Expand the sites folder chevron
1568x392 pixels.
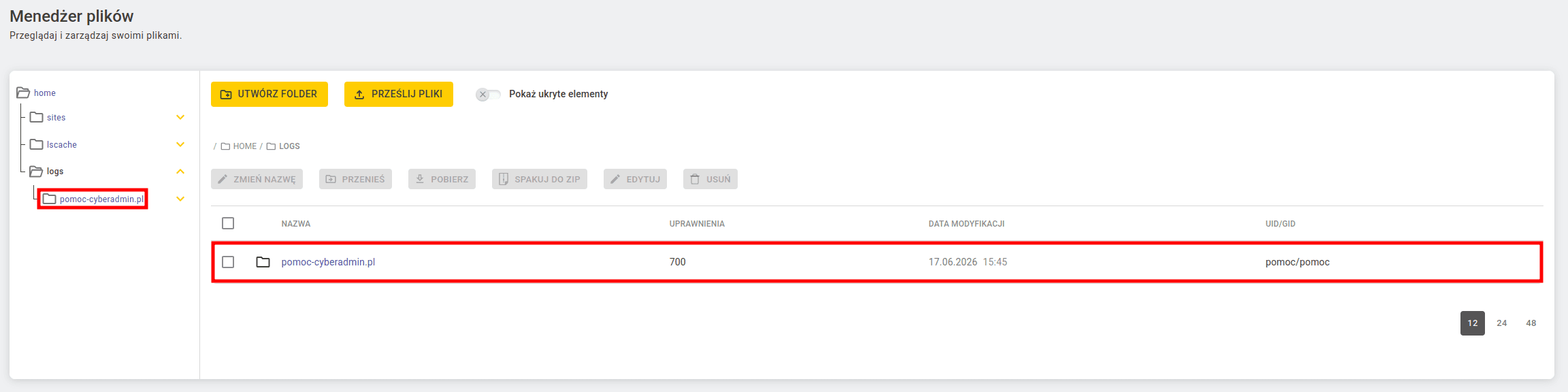180,117
